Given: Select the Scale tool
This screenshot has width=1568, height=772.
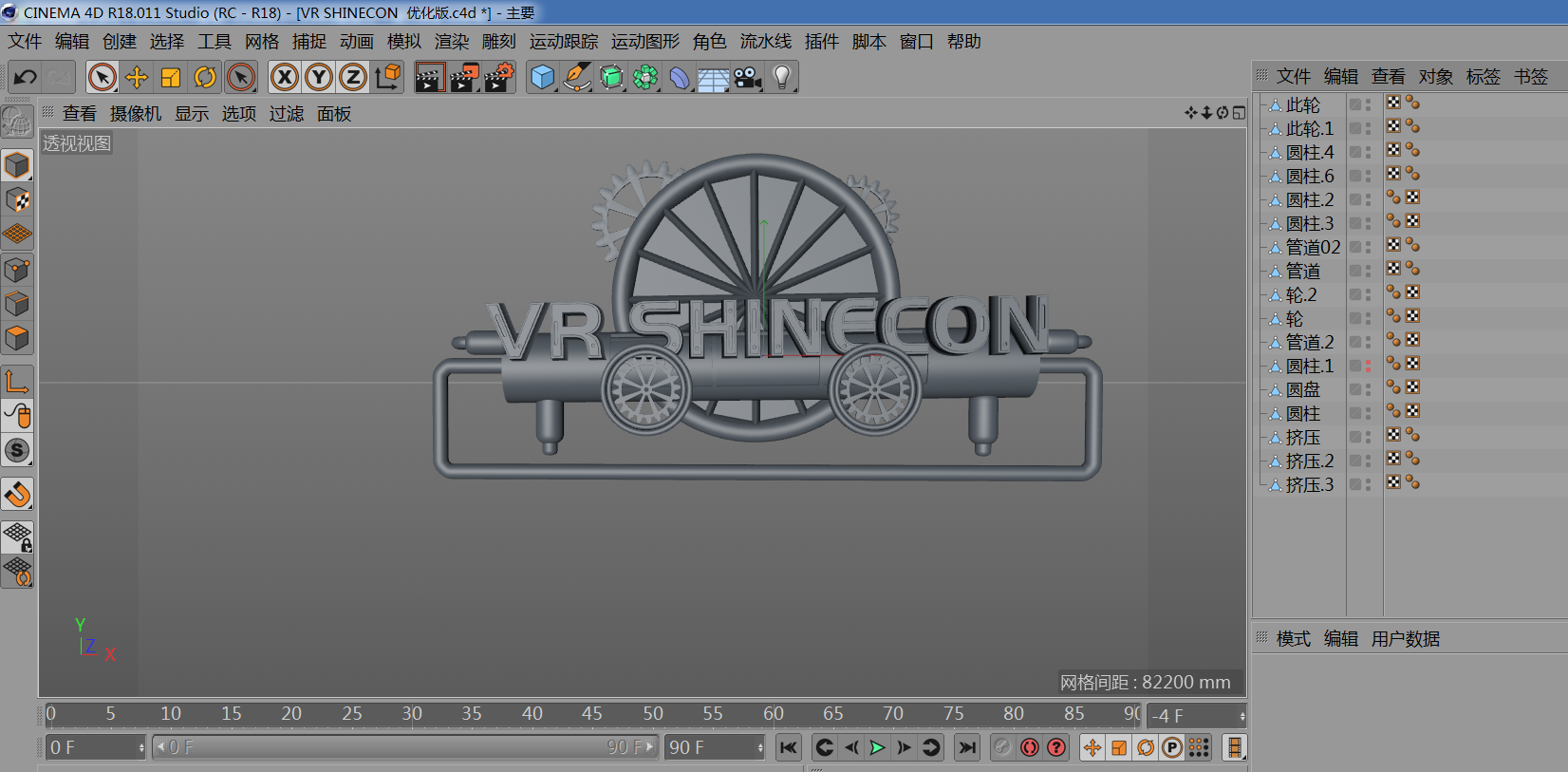Looking at the screenshot, I should point(171,77).
